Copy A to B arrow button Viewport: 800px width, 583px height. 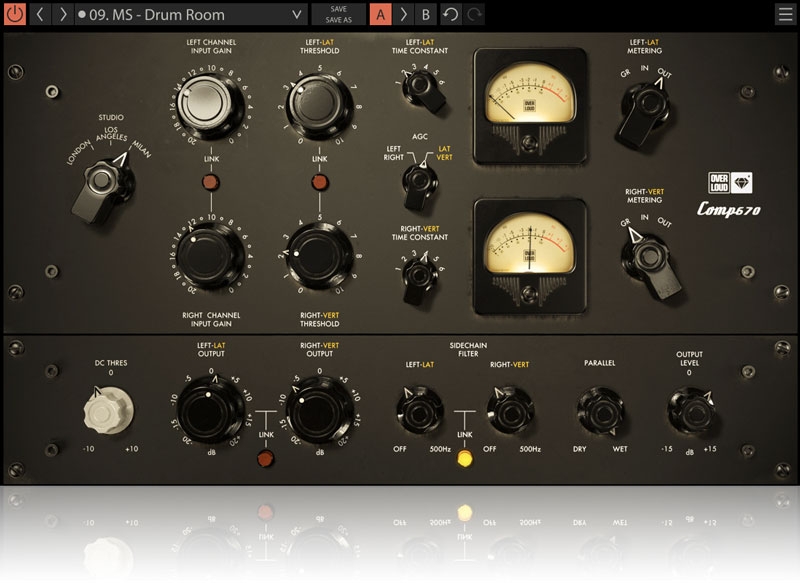[403, 15]
